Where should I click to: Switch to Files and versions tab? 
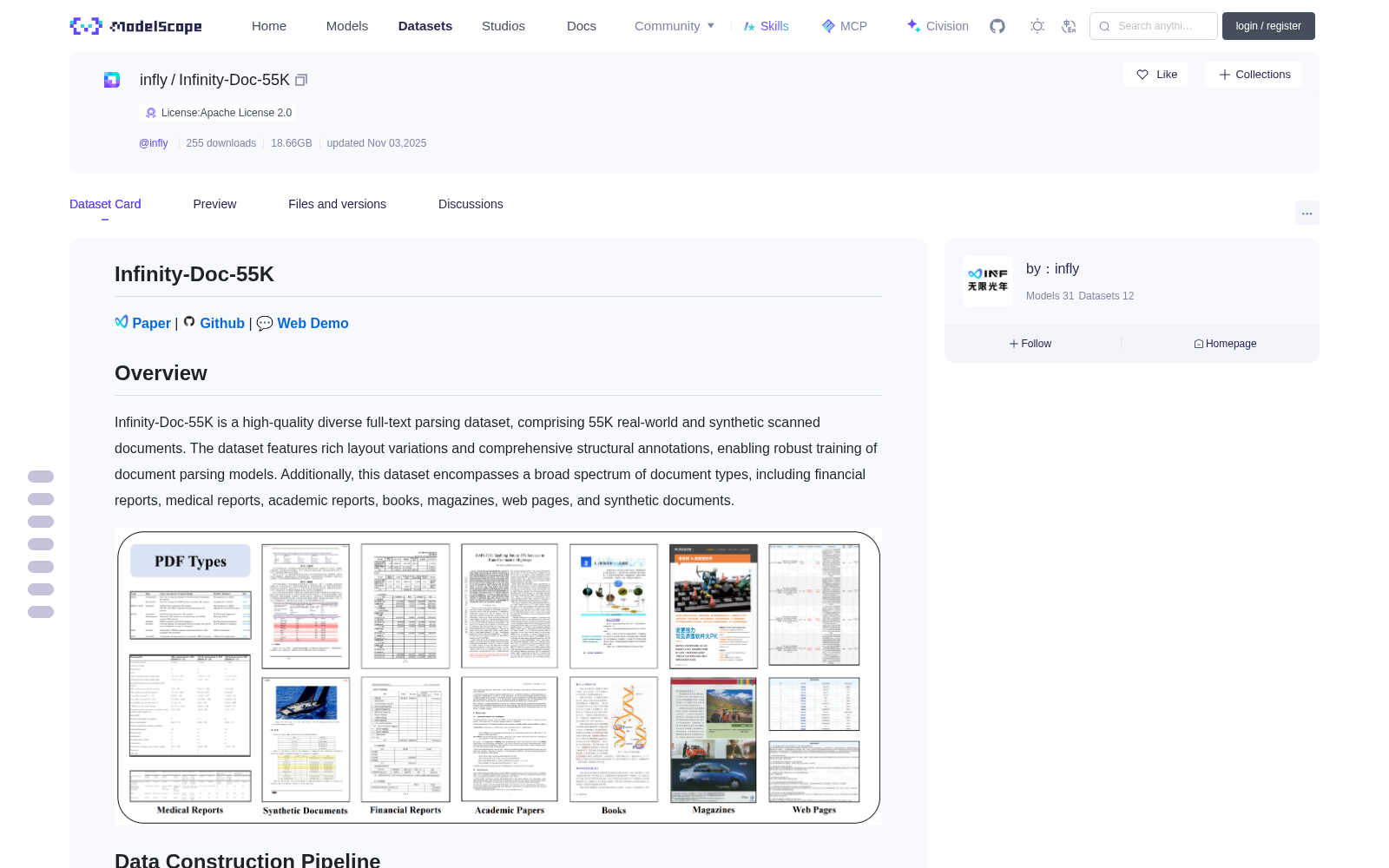tap(337, 204)
